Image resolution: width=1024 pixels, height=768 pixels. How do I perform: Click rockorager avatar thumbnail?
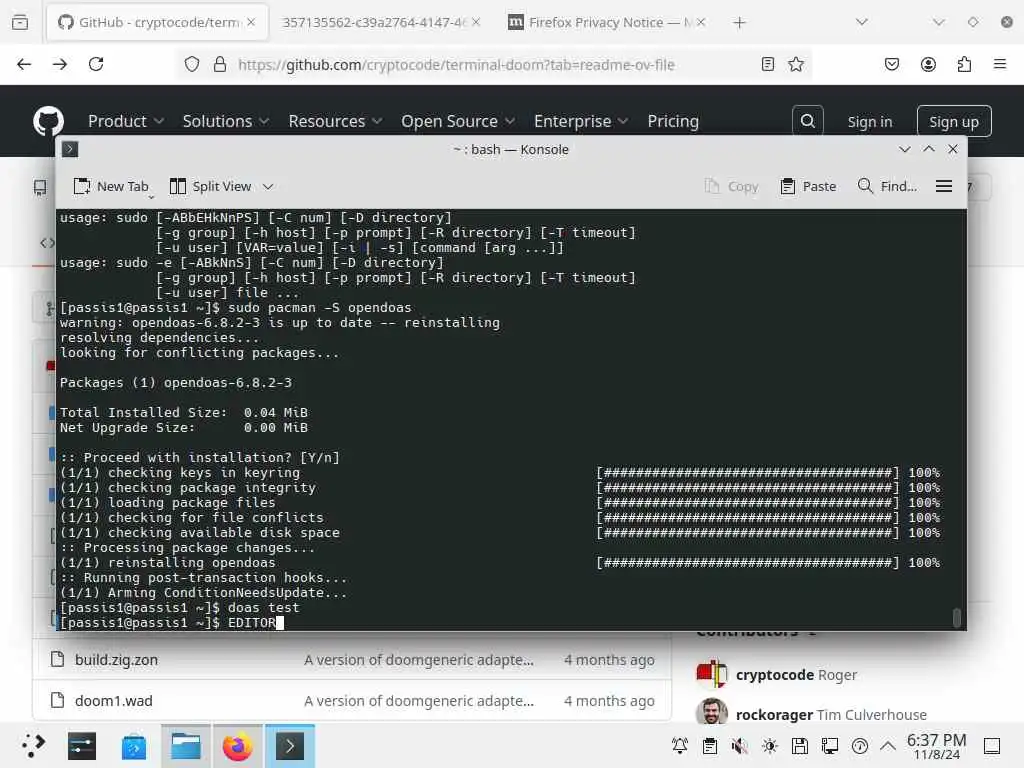coord(712,712)
